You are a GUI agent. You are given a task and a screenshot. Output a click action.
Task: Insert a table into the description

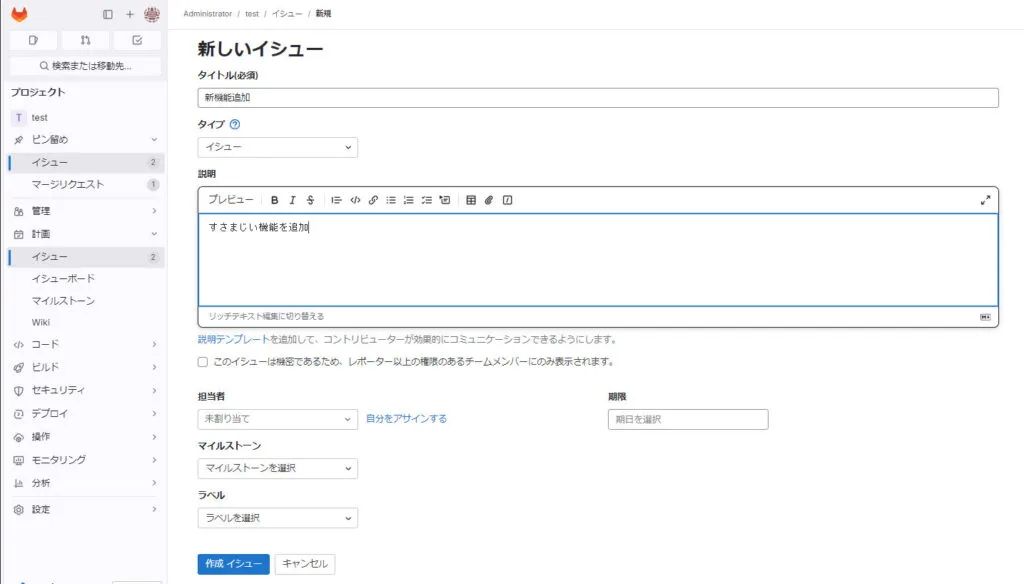pos(471,200)
